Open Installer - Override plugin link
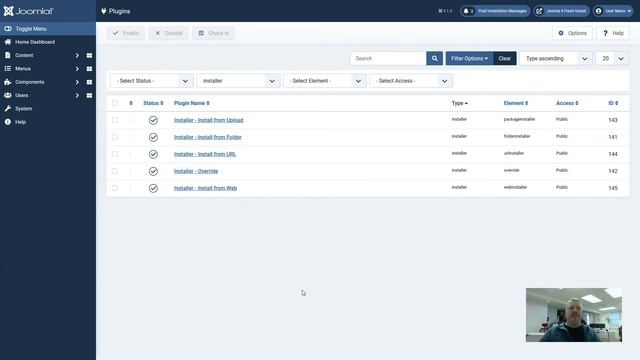The height and width of the screenshot is (360, 640). (196, 171)
